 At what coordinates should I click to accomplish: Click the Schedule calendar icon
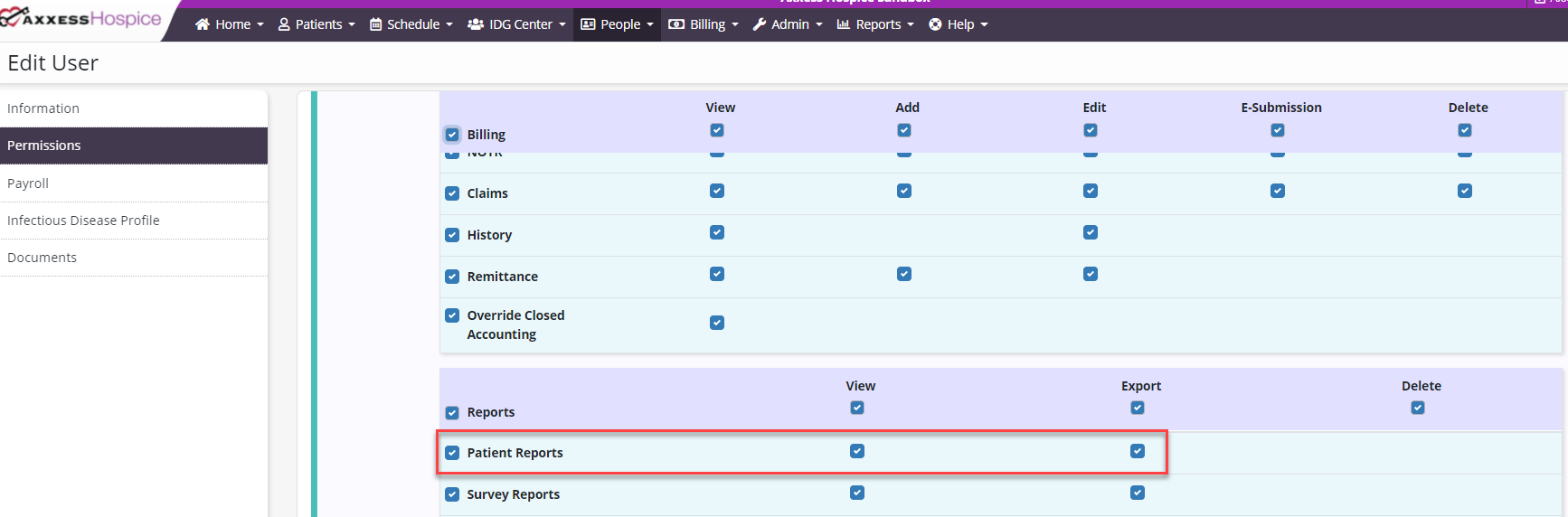[375, 24]
